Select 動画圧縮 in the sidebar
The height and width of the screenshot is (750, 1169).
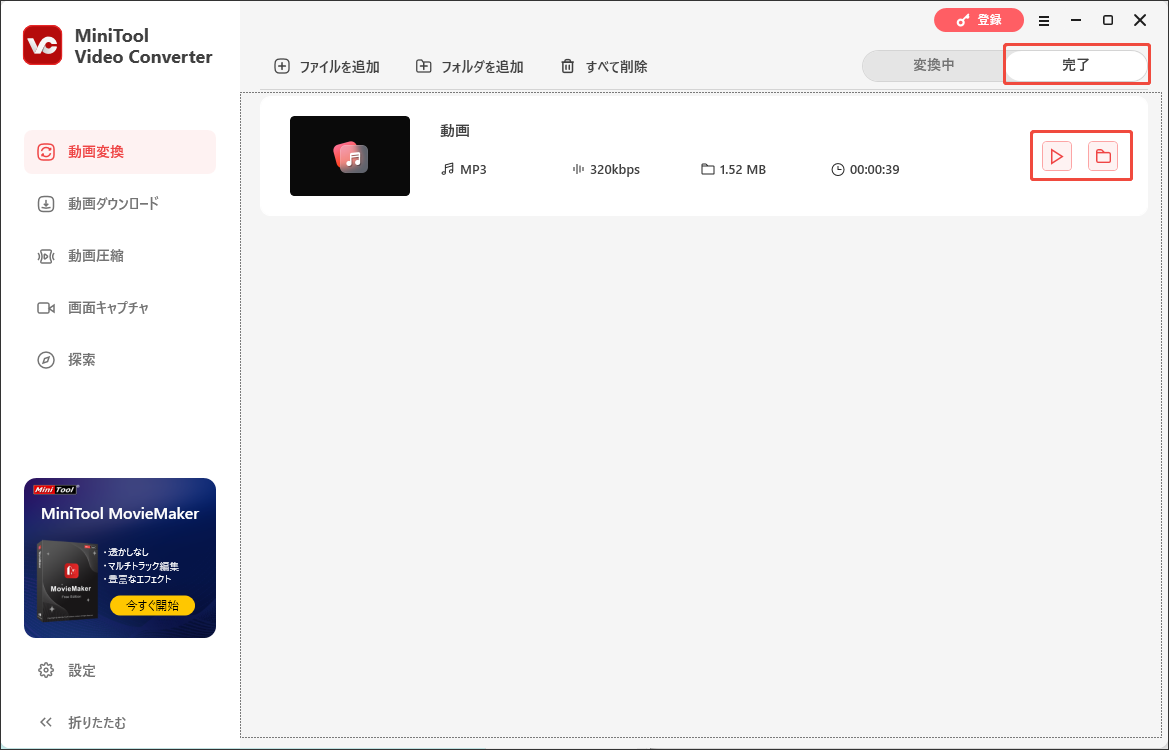(x=120, y=256)
